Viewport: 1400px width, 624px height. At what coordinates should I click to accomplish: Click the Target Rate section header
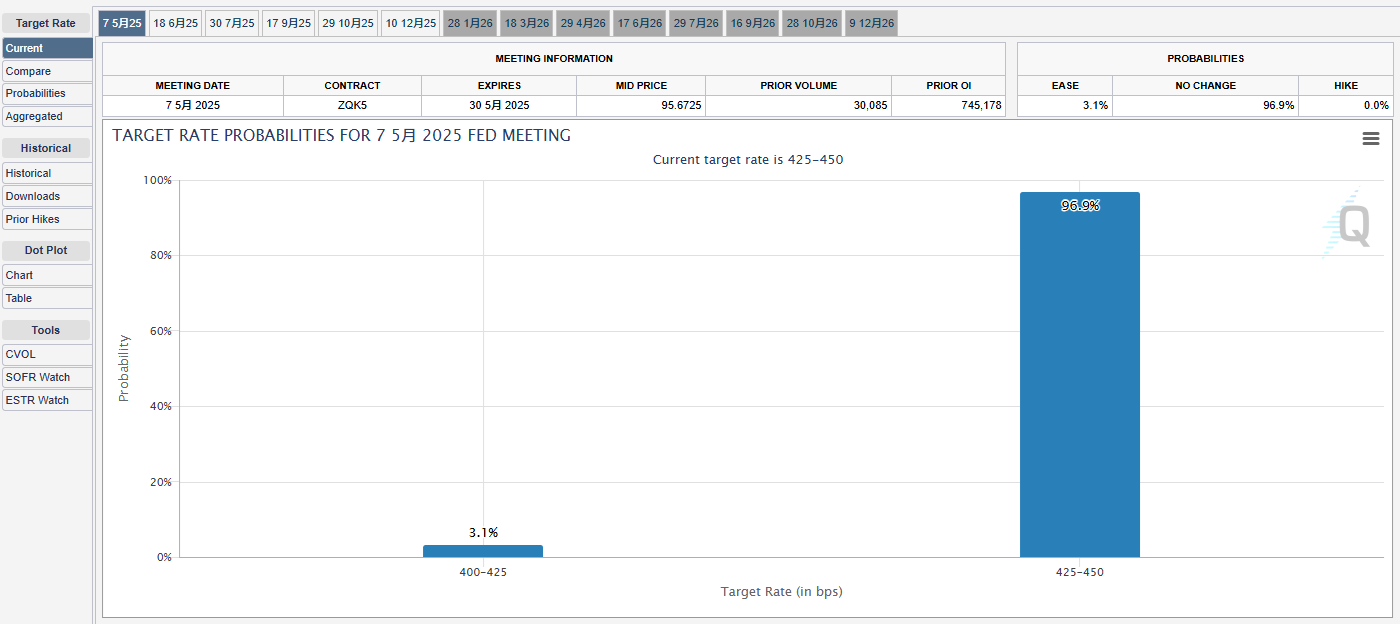pyautogui.click(x=46, y=23)
